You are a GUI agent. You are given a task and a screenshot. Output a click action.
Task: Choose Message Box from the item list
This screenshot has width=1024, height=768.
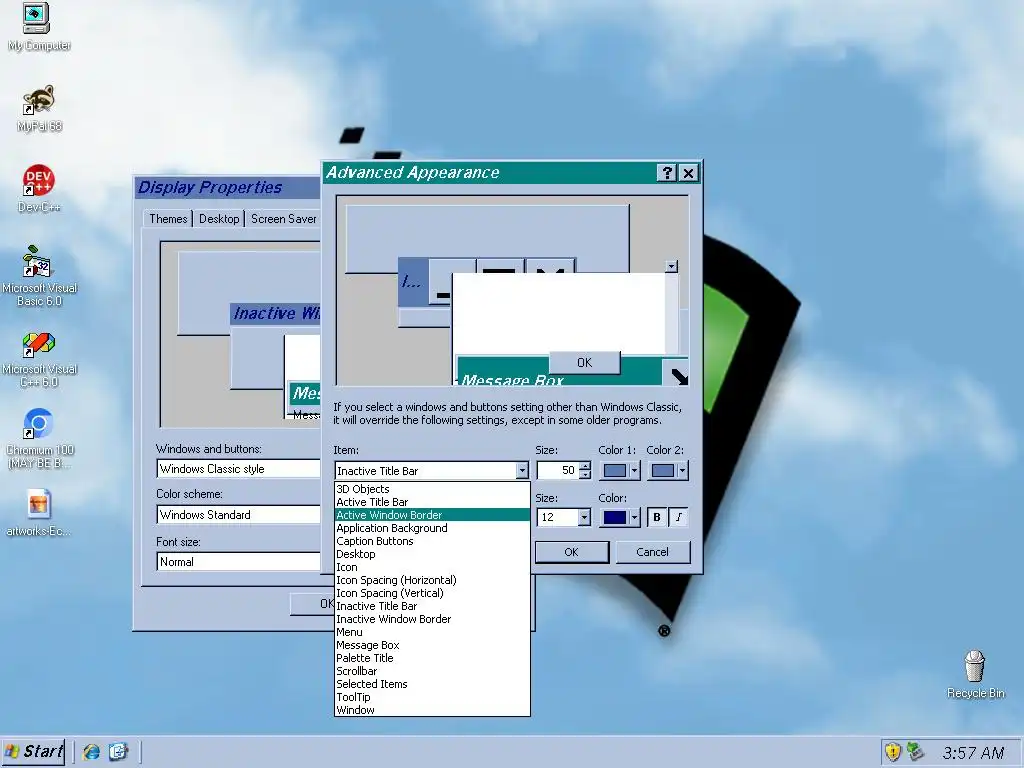tap(432, 645)
